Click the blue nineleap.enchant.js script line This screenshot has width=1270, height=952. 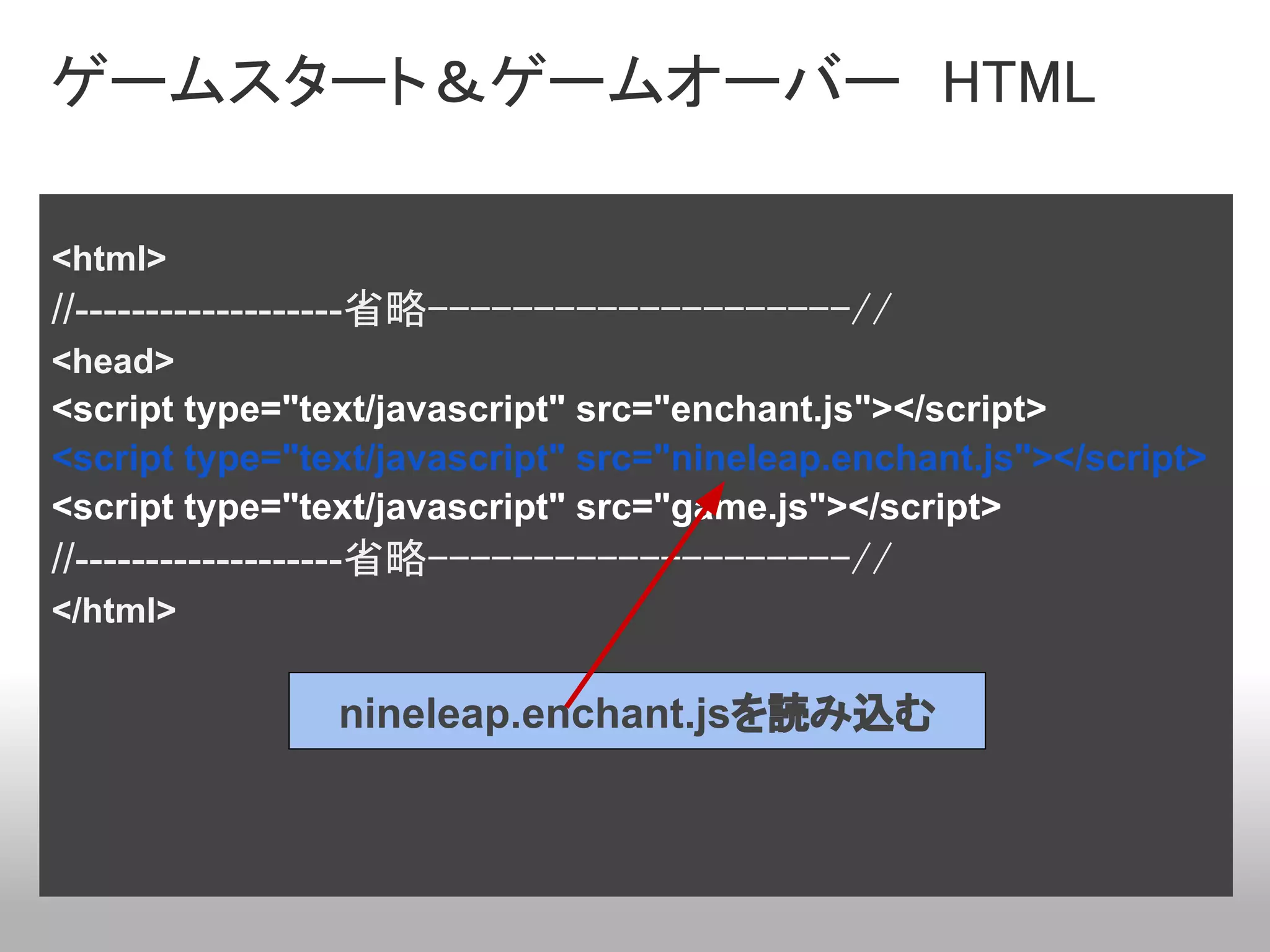629,459
